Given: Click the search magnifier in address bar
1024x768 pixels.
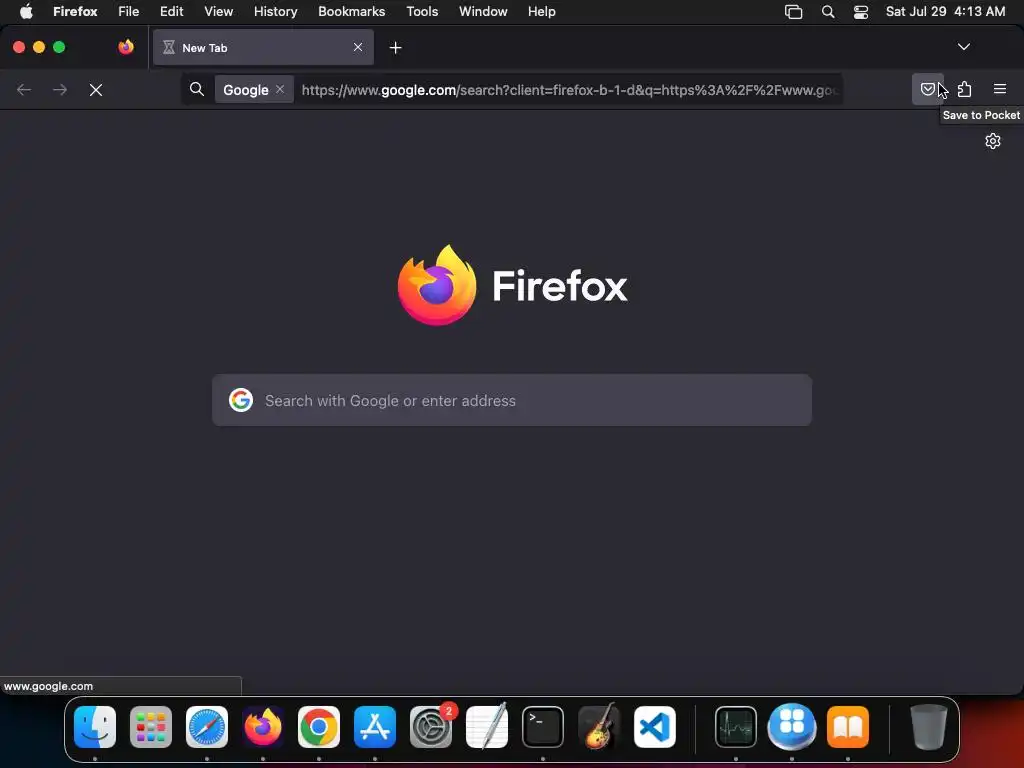Looking at the screenshot, I should click(197, 89).
